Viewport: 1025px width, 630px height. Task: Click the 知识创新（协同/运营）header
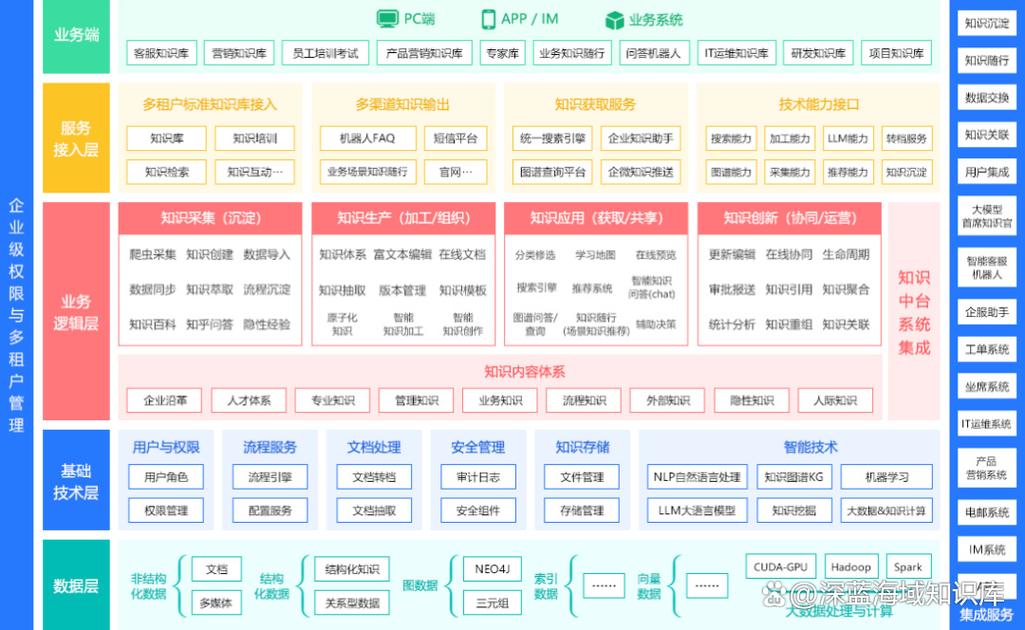coord(789,218)
